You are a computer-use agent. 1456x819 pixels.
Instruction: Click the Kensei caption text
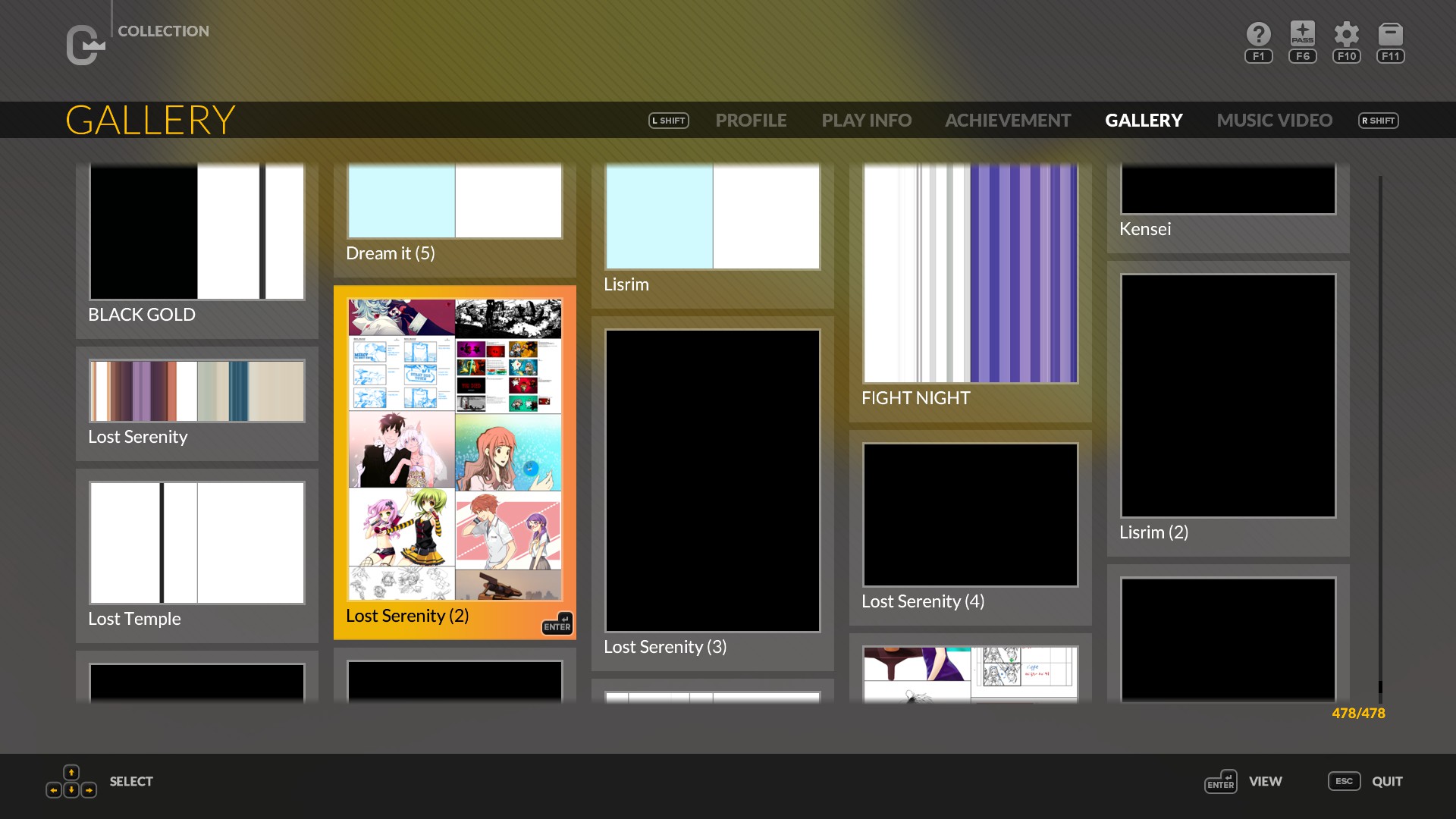1145,229
